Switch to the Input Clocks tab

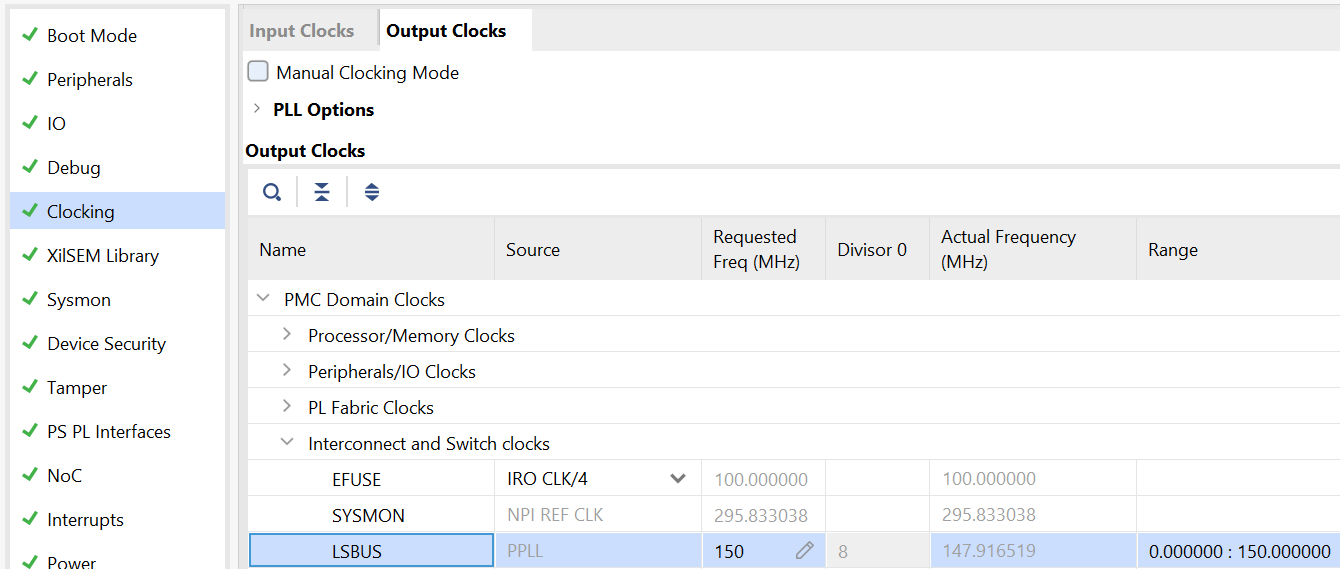coord(301,31)
